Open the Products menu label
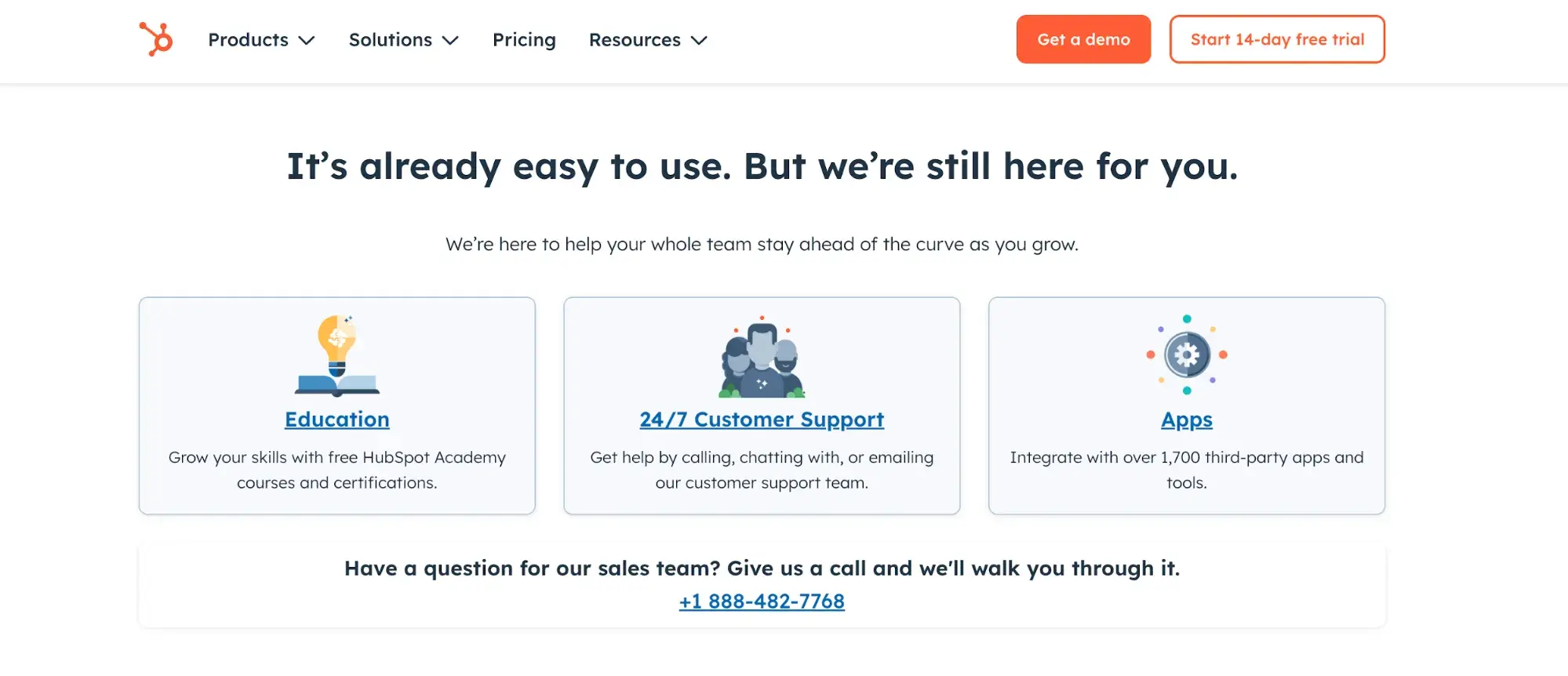The height and width of the screenshot is (676, 1568). [248, 40]
